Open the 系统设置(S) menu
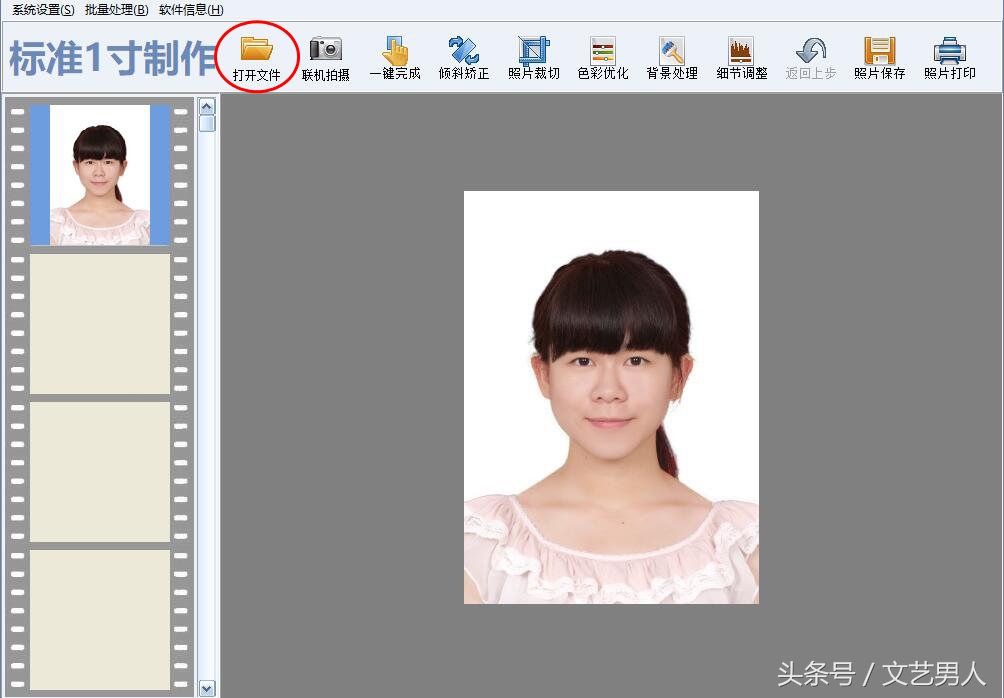The height and width of the screenshot is (698, 1004). pyautogui.click(x=43, y=10)
